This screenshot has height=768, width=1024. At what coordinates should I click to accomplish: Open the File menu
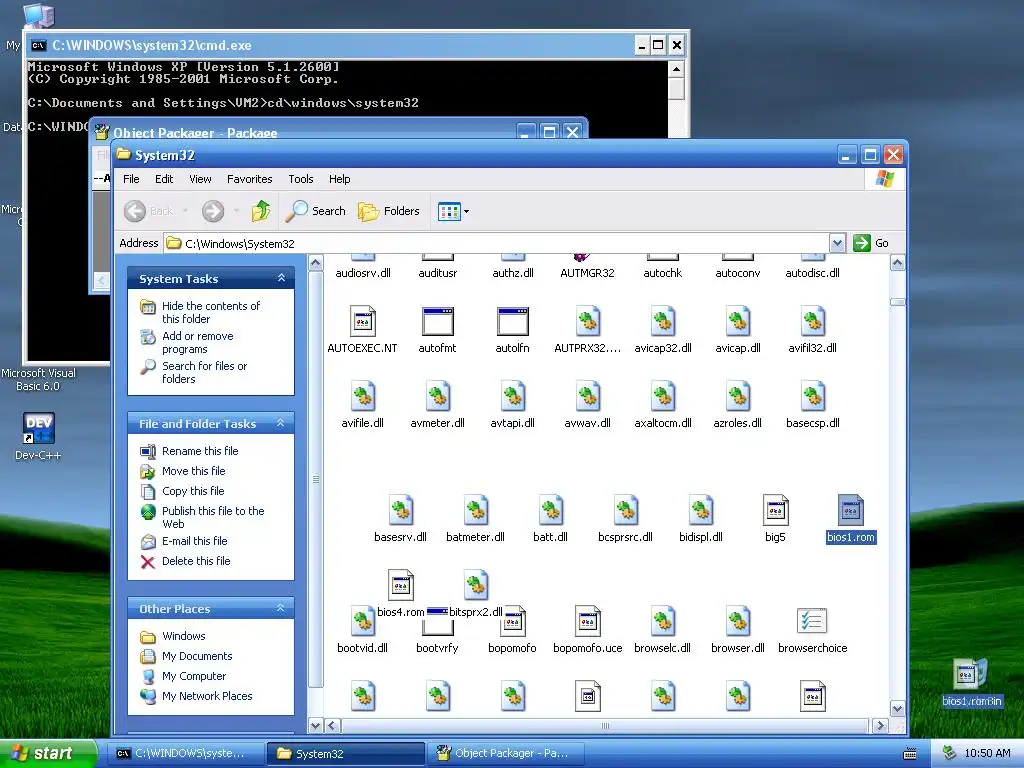(131, 179)
